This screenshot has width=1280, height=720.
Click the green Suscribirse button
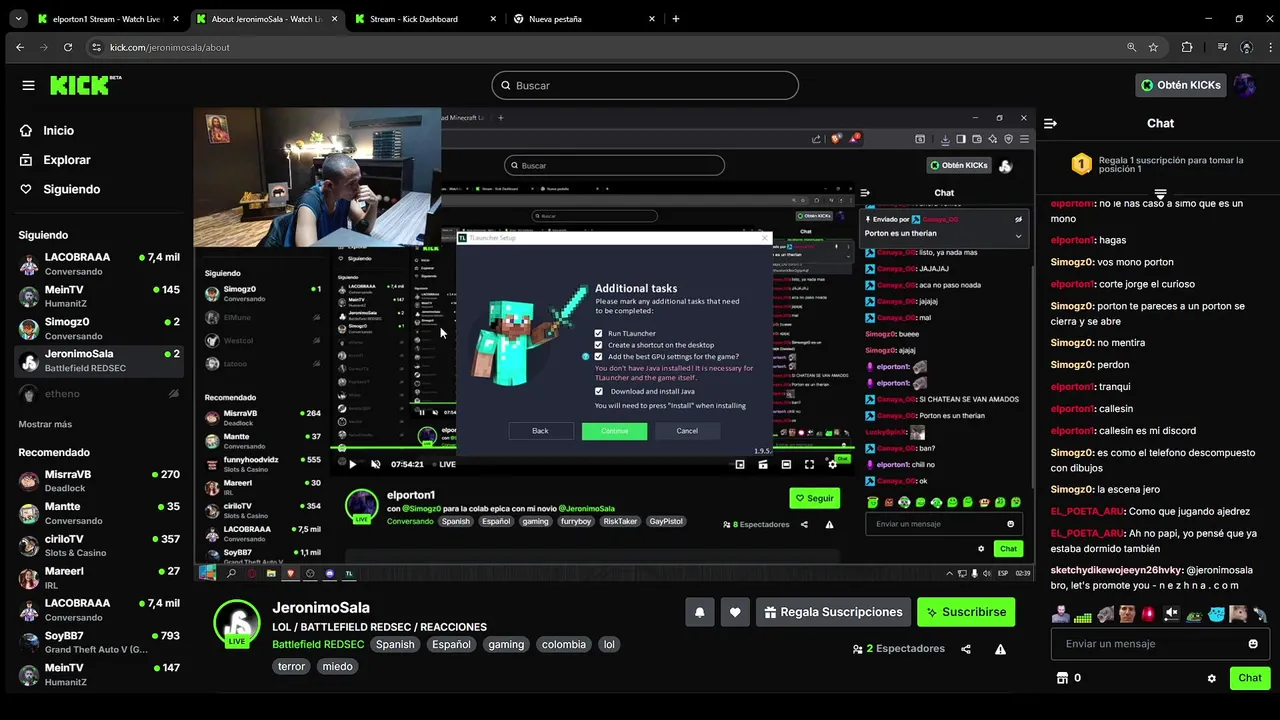966,612
